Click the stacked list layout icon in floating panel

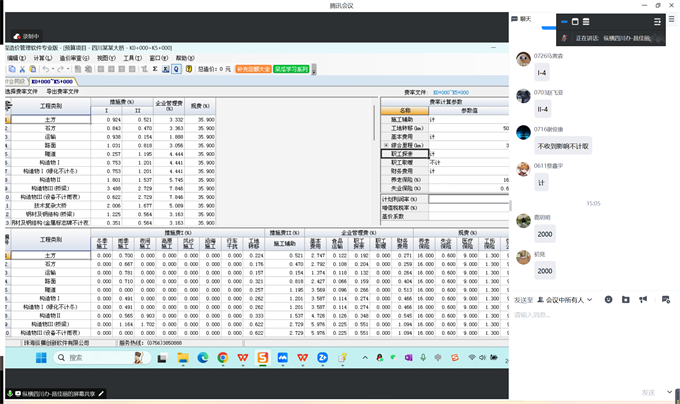pos(586,22)
